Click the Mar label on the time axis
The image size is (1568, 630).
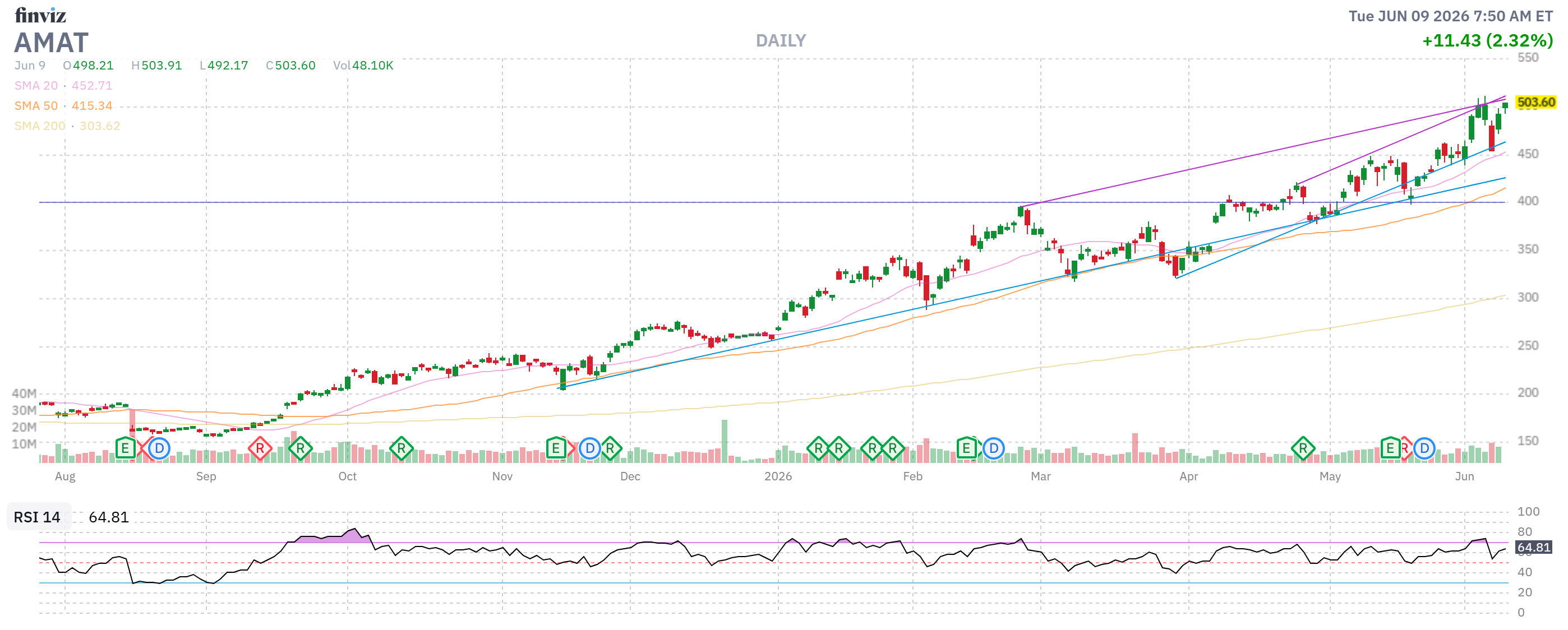pyautogui.click(x=1041, y=477)
